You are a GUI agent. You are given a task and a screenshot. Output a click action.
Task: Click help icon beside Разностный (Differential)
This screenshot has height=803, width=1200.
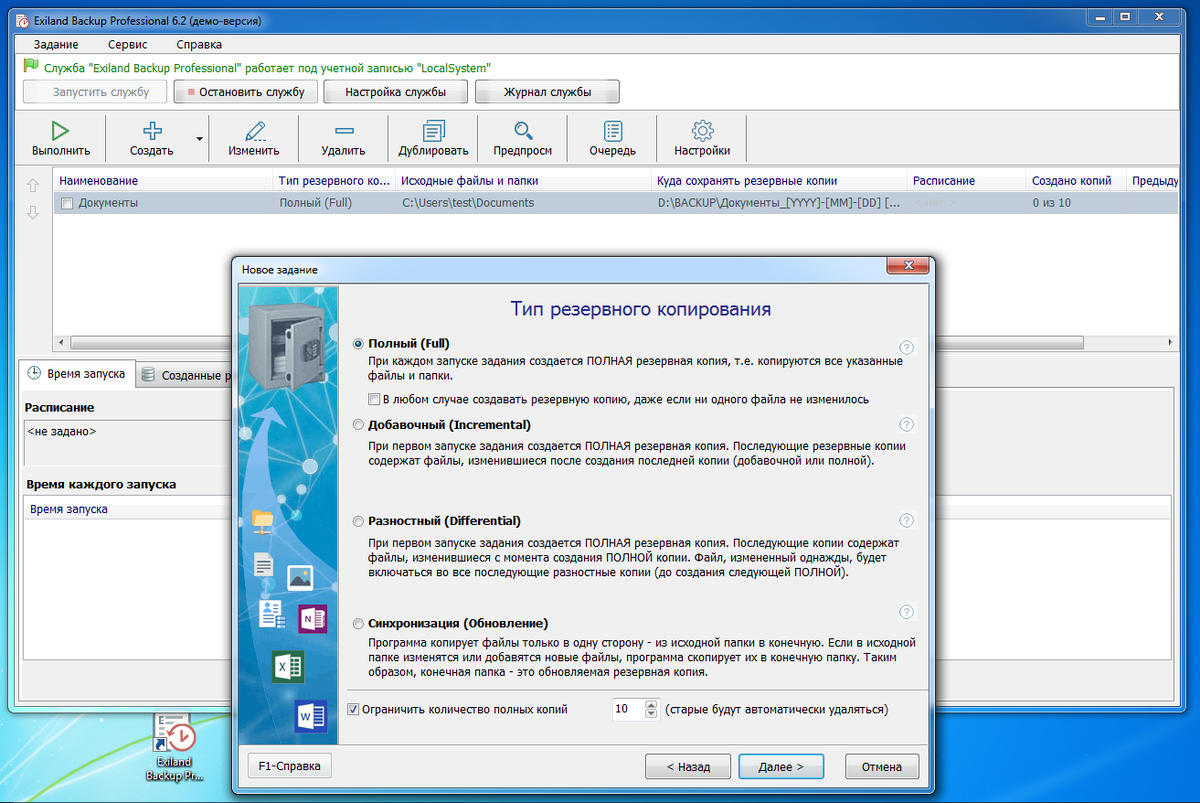click(x=906, y=521)
